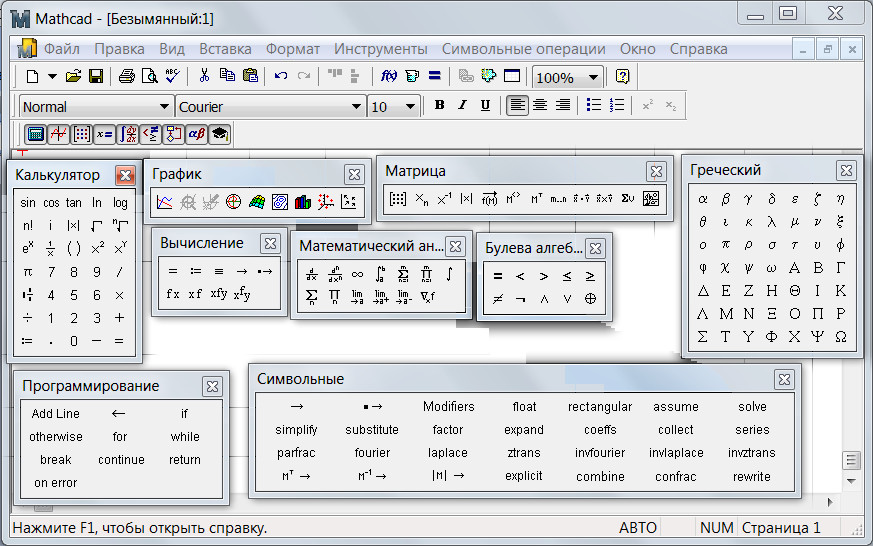
Task: Toggle Bold text formatting
Action: (x=439, y=105)
